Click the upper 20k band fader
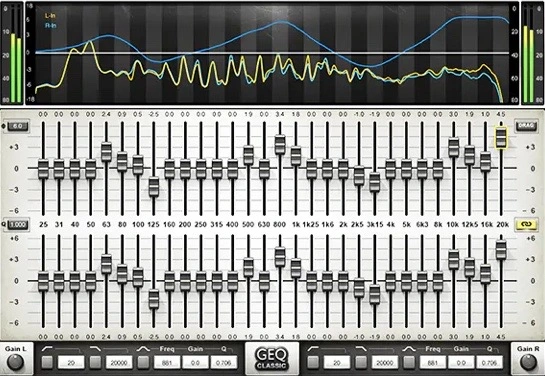The image size is (545, 376). click(501, 138)
